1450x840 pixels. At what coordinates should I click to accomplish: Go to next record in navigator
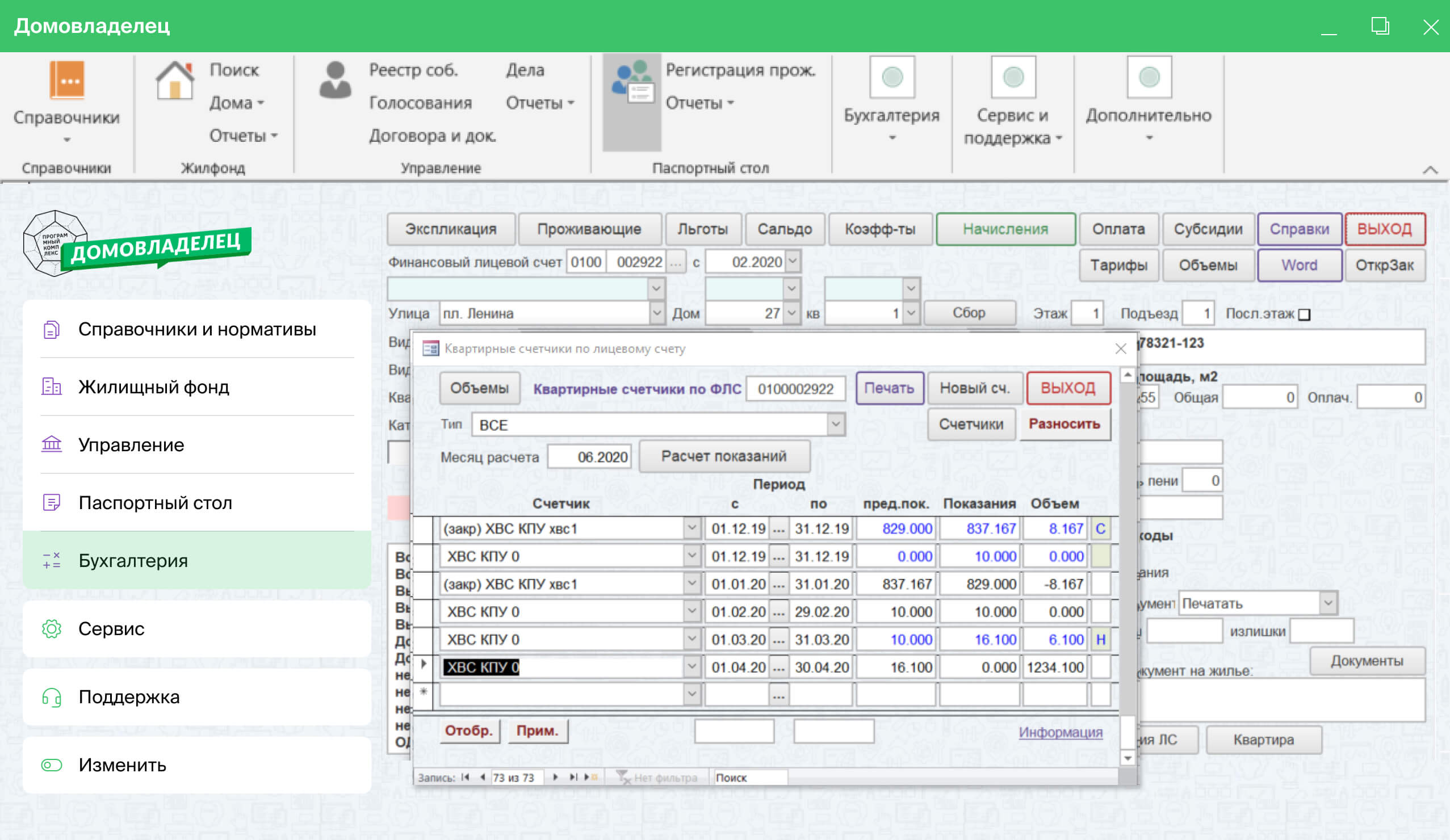click(555, 778)
